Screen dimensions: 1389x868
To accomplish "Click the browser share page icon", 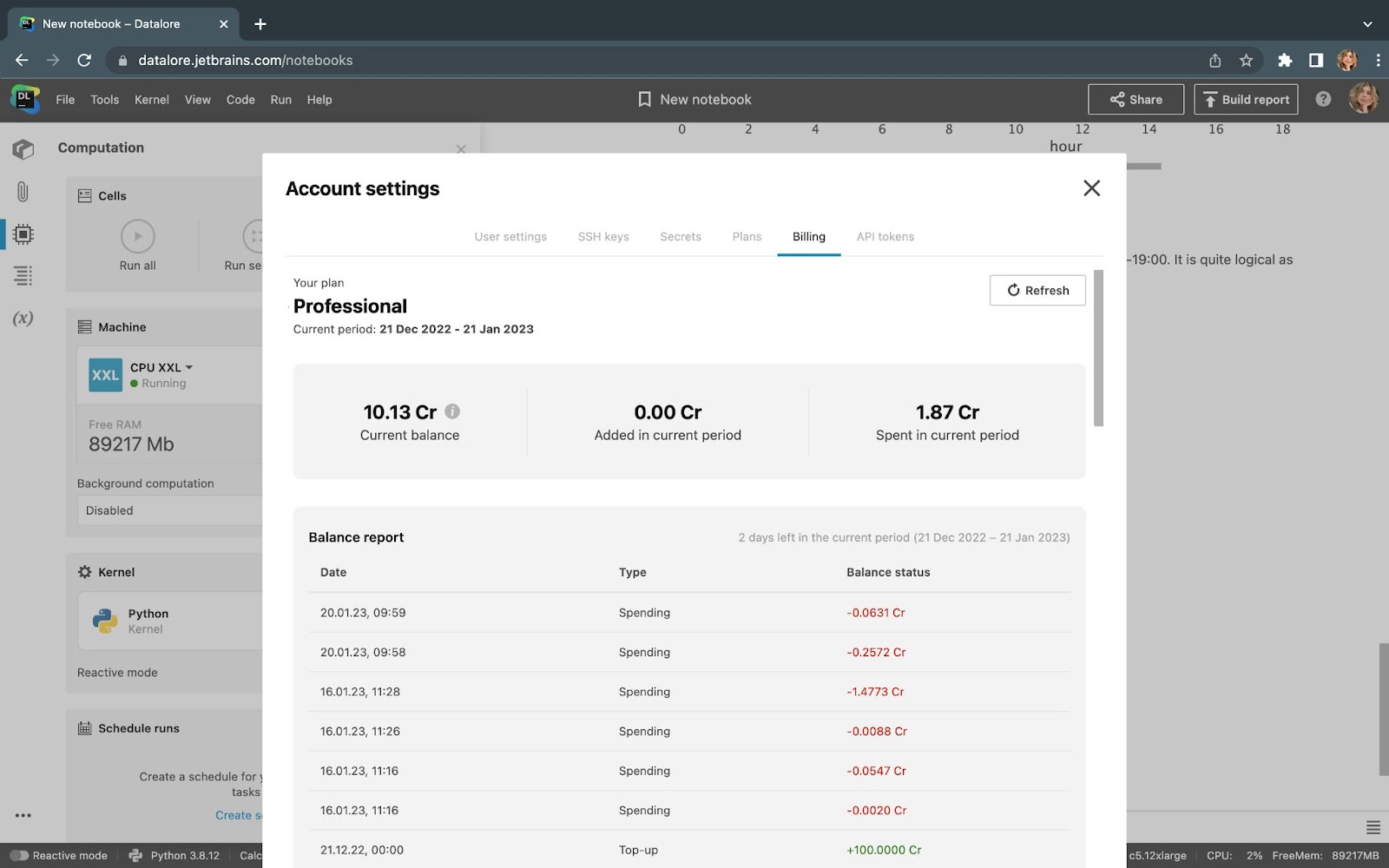I will tap(1215, 60).
